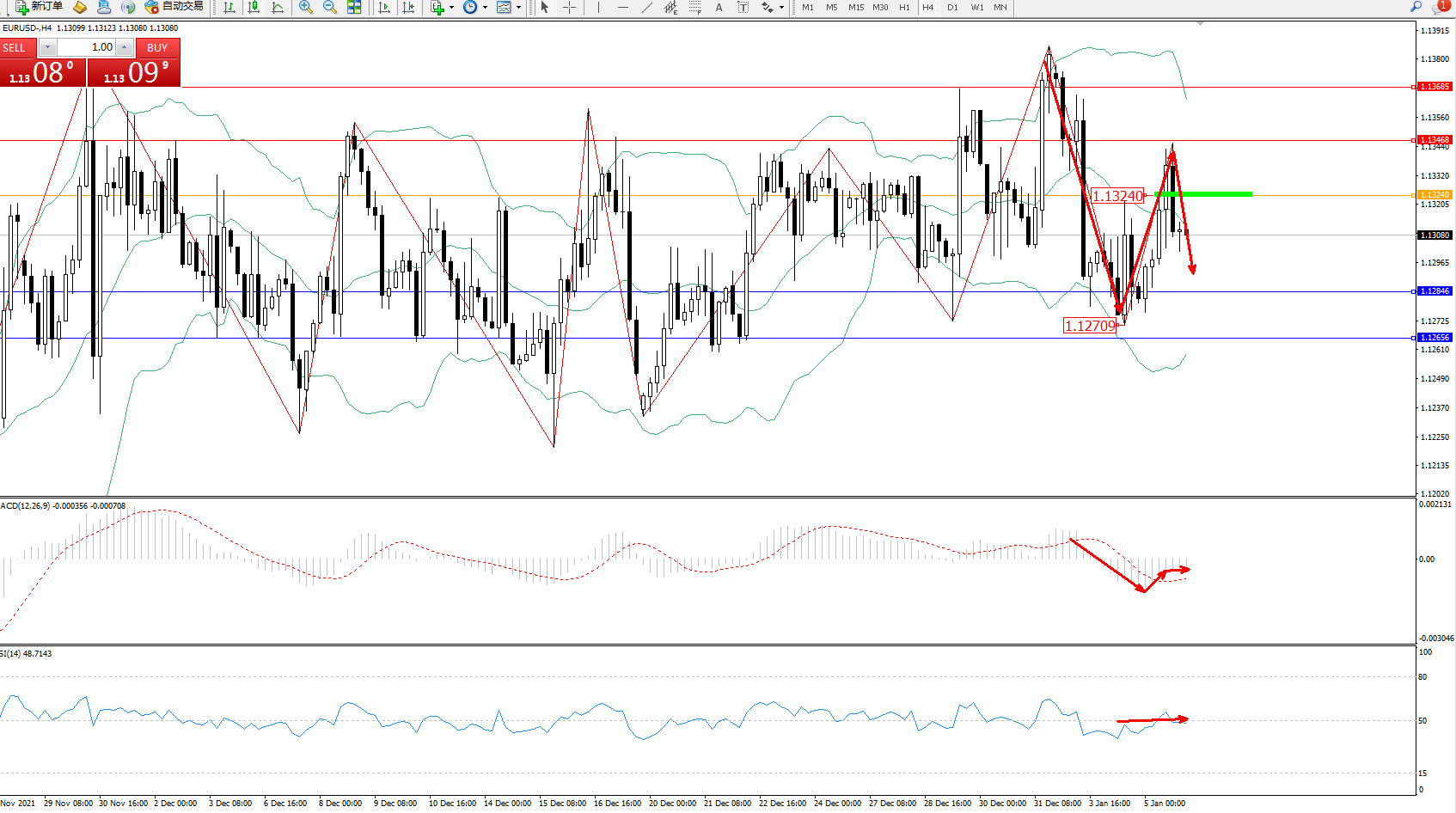This screenshot has width=1456, height=813.
Task: Tile the chart windows
Action: tap(354, 8)
